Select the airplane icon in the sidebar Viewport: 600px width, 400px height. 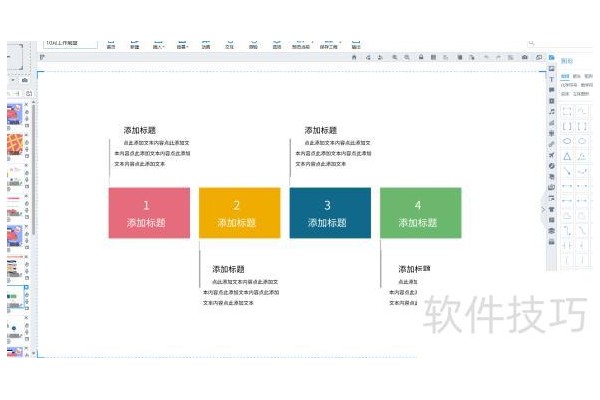[x=551, y=155]
